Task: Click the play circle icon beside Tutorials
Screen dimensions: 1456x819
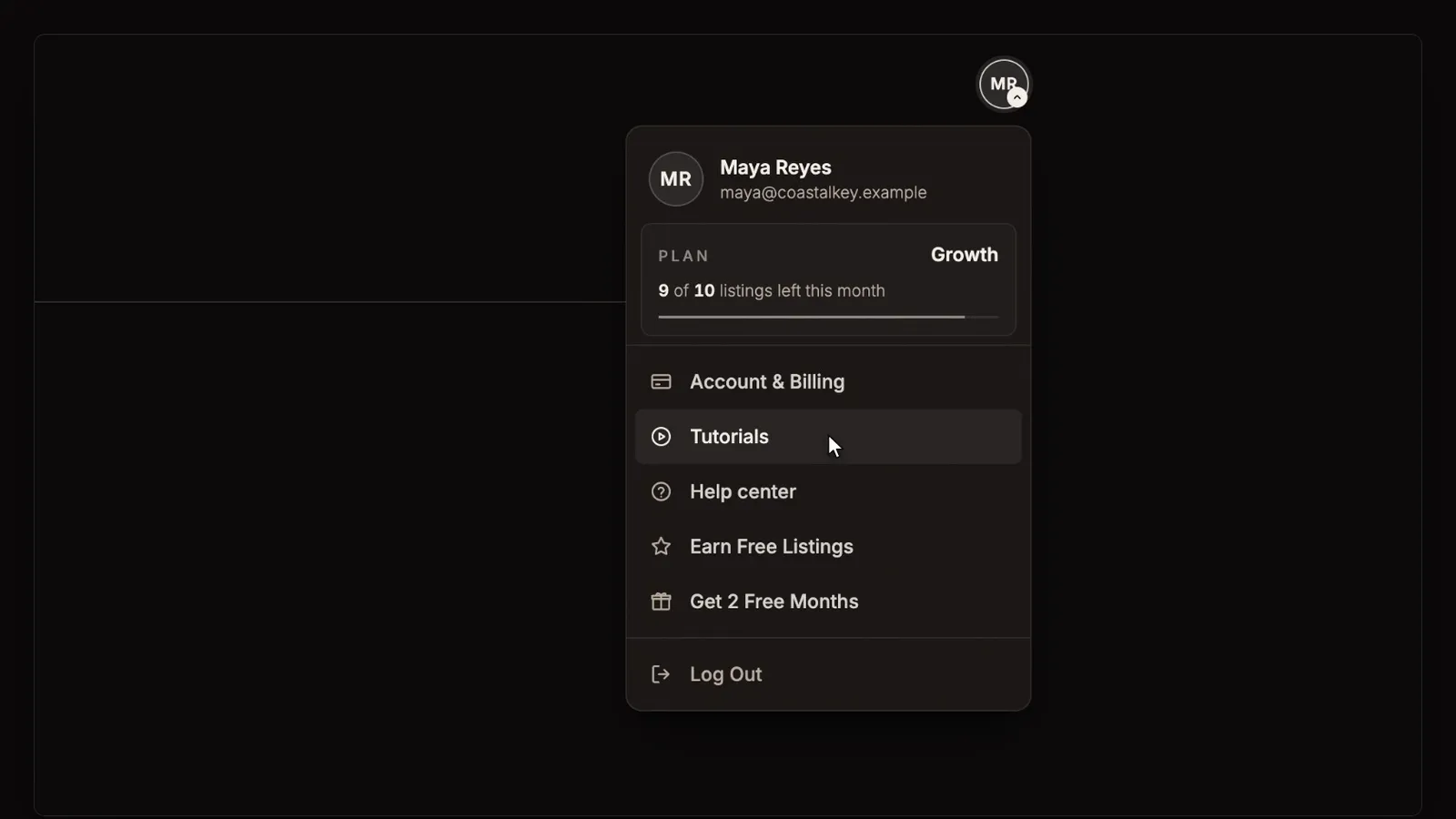Action: click(x=661, y=437)
